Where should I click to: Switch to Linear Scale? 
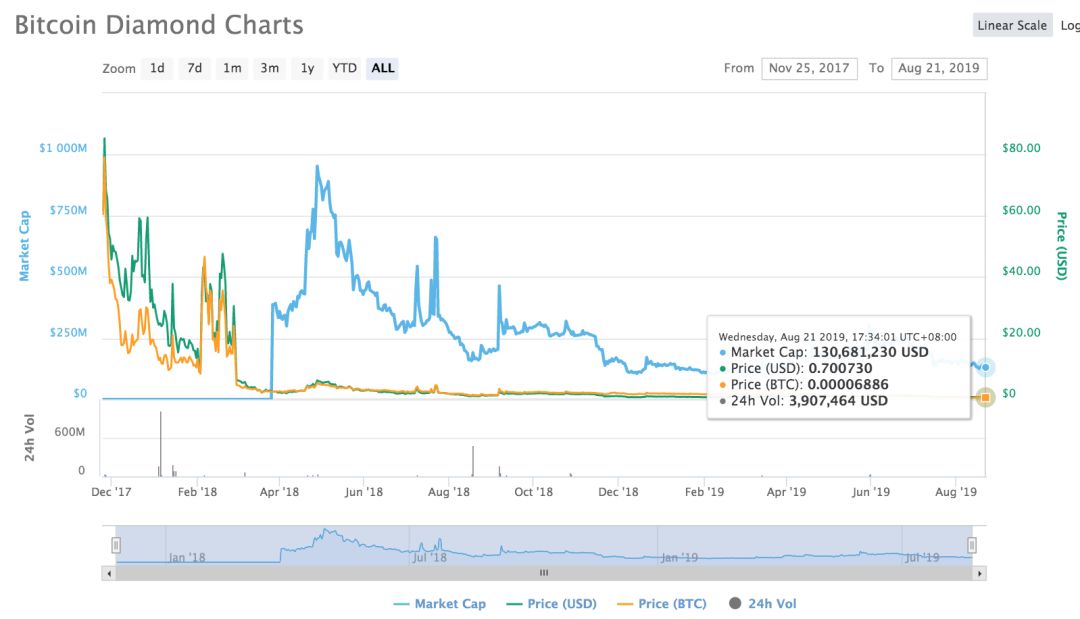coord(1012,25)
